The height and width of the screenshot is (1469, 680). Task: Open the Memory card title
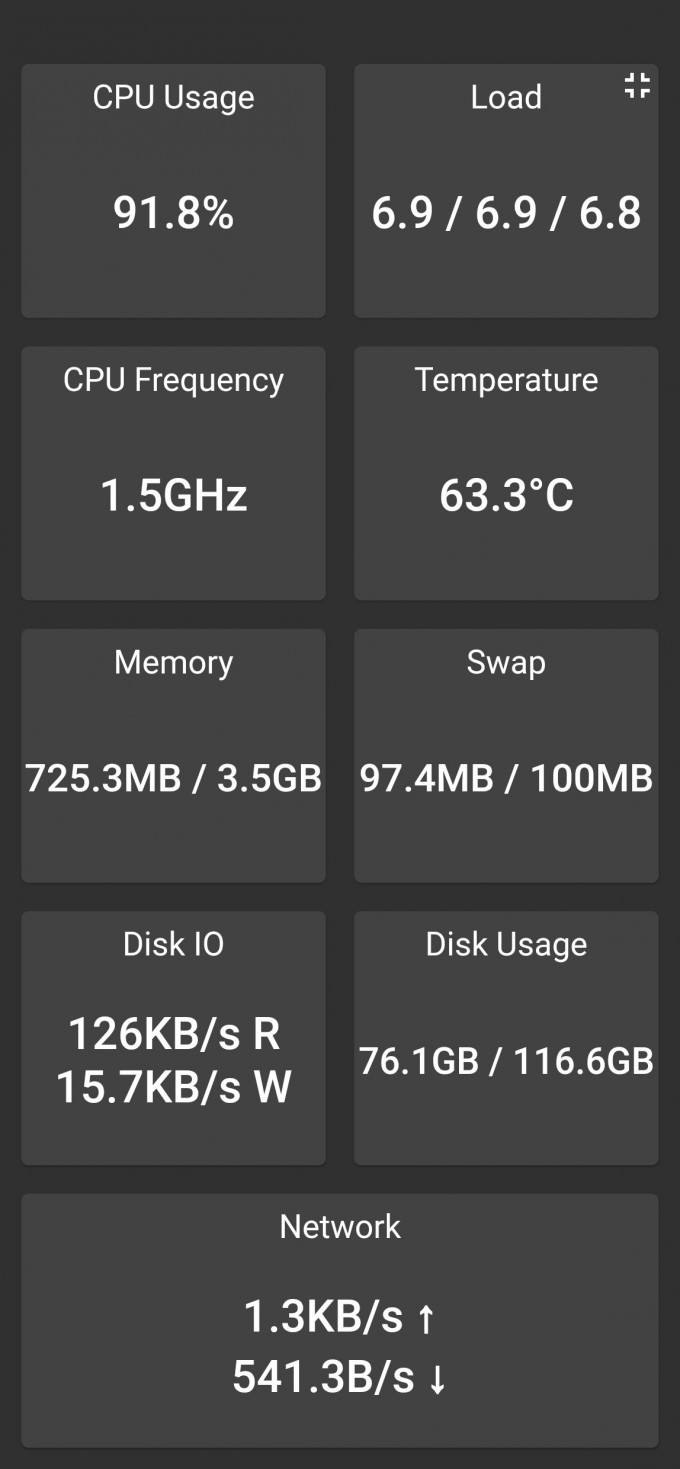pos(173,662)
